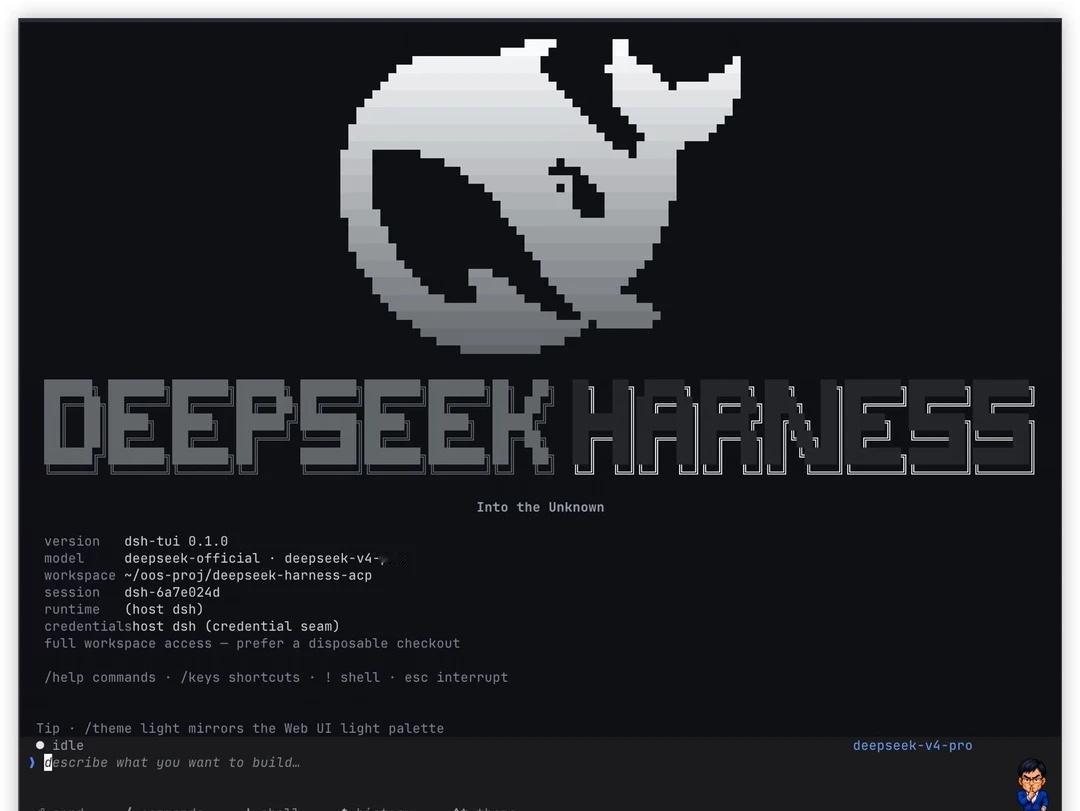Click the 'Into the Unknown' tagline
This screenshot has width=1080, height=811.
(x=540, y=507)
